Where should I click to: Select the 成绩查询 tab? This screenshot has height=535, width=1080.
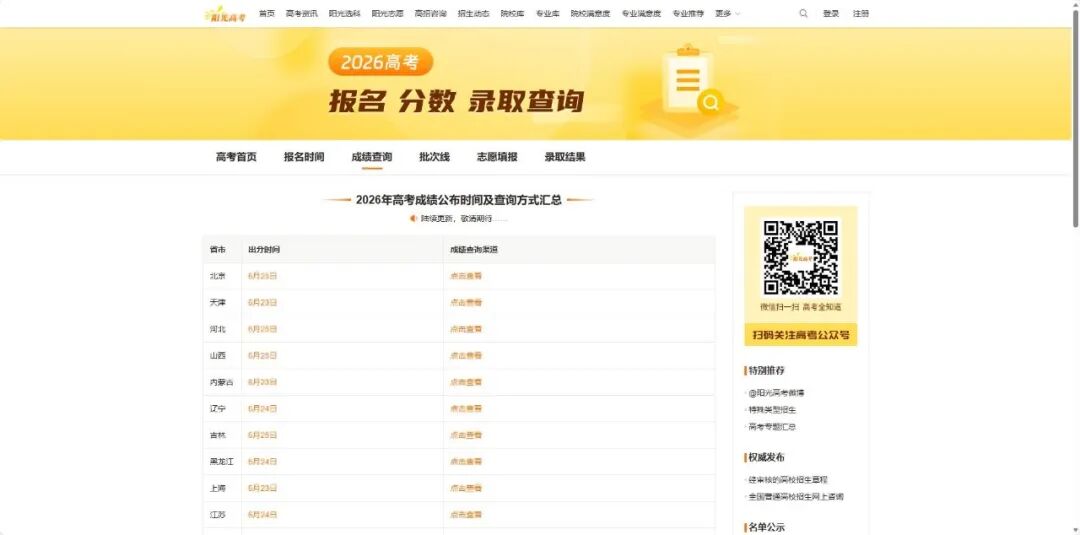(x=372, y=157)
